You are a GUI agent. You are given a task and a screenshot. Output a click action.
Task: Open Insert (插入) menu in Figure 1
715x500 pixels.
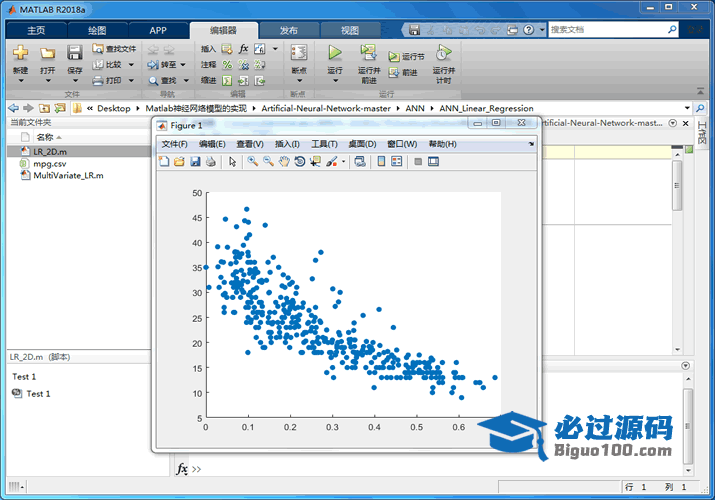tap(287, 144)
